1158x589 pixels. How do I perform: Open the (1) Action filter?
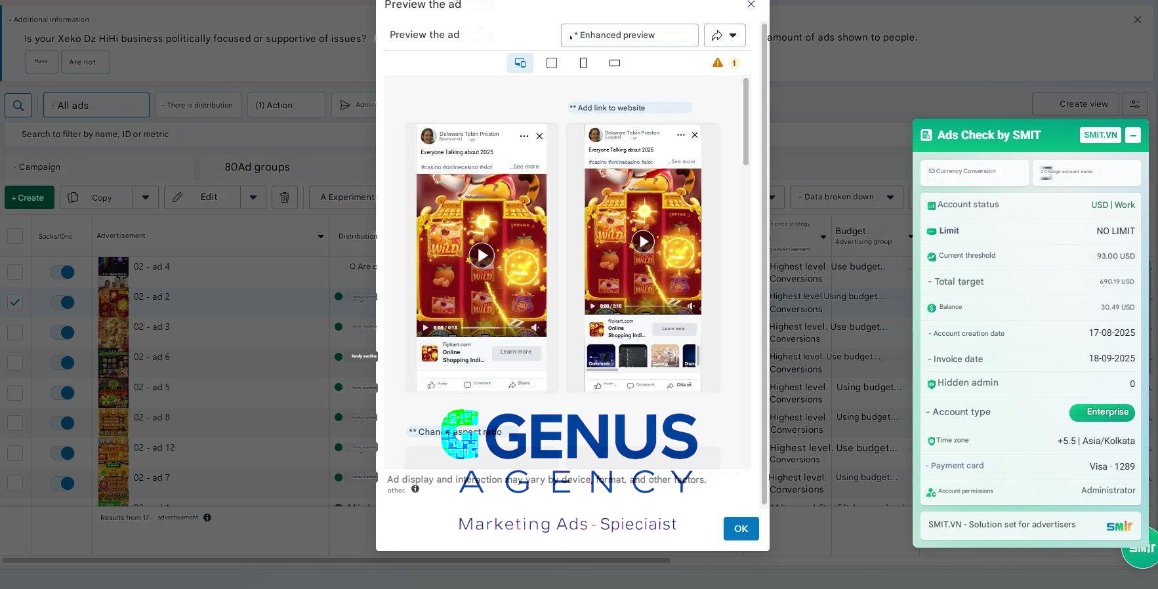tap(286, 105)
